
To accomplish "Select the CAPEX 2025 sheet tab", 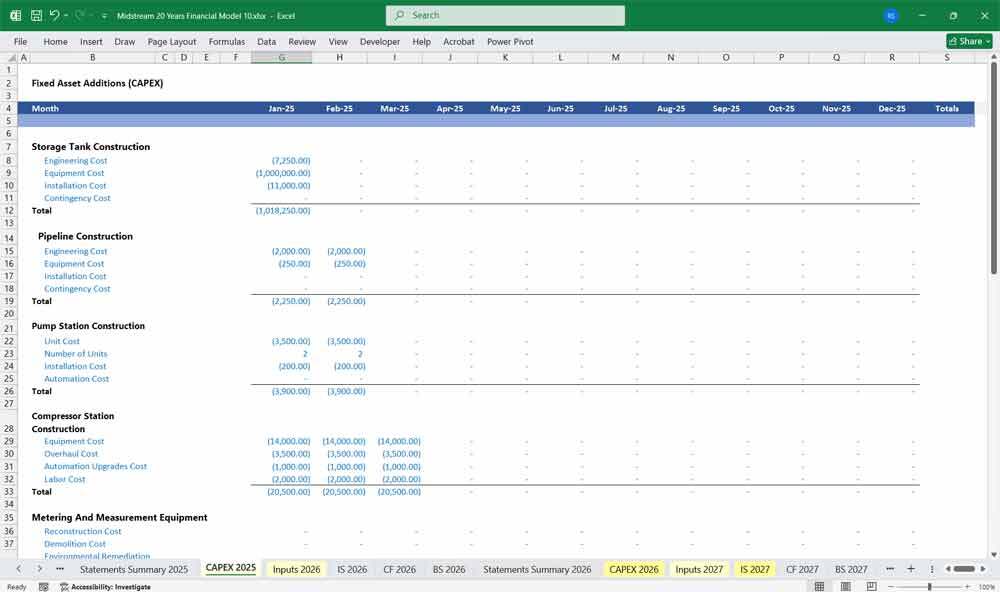I will (230, 568).
